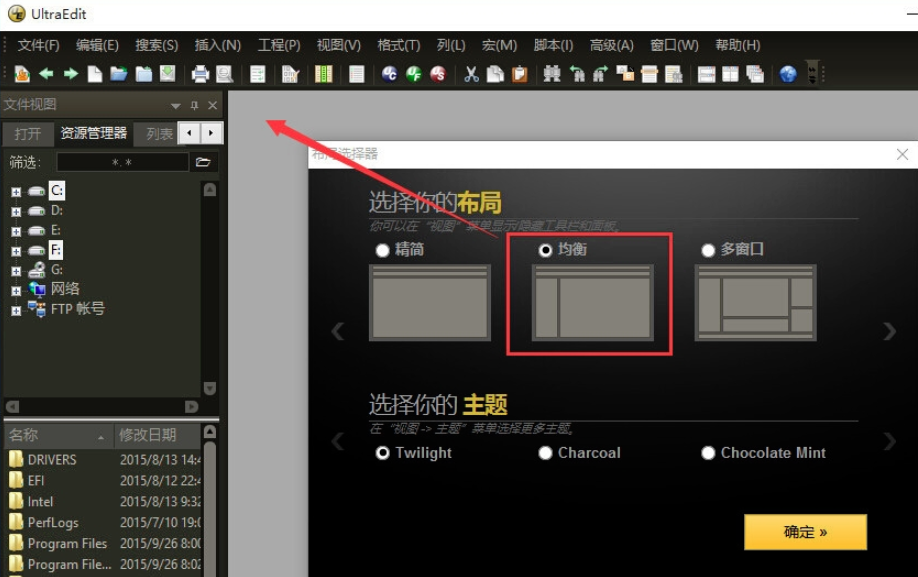Switch to the 打开 tab

point(28,134)
